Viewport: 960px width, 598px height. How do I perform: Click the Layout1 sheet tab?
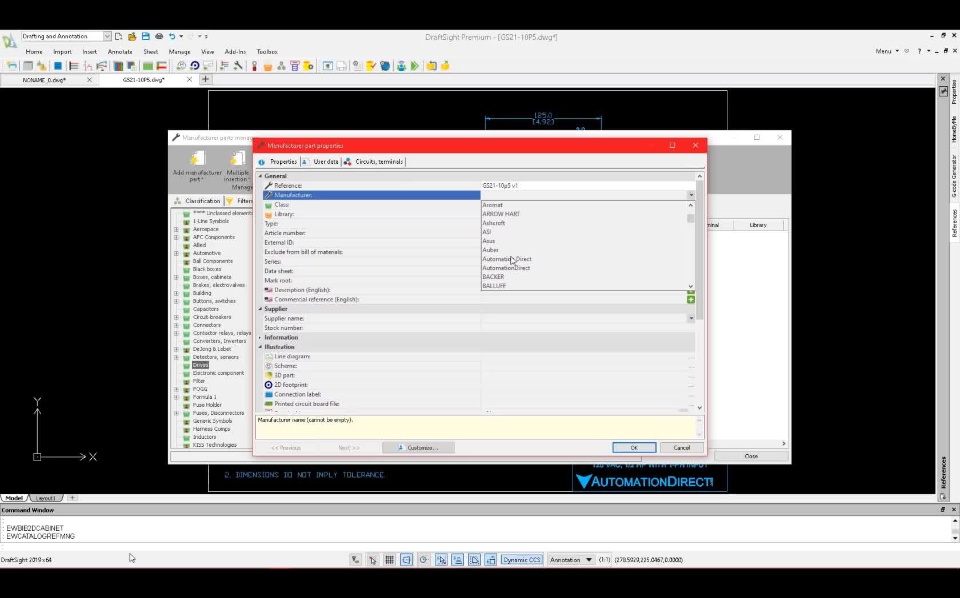point(46,498)
